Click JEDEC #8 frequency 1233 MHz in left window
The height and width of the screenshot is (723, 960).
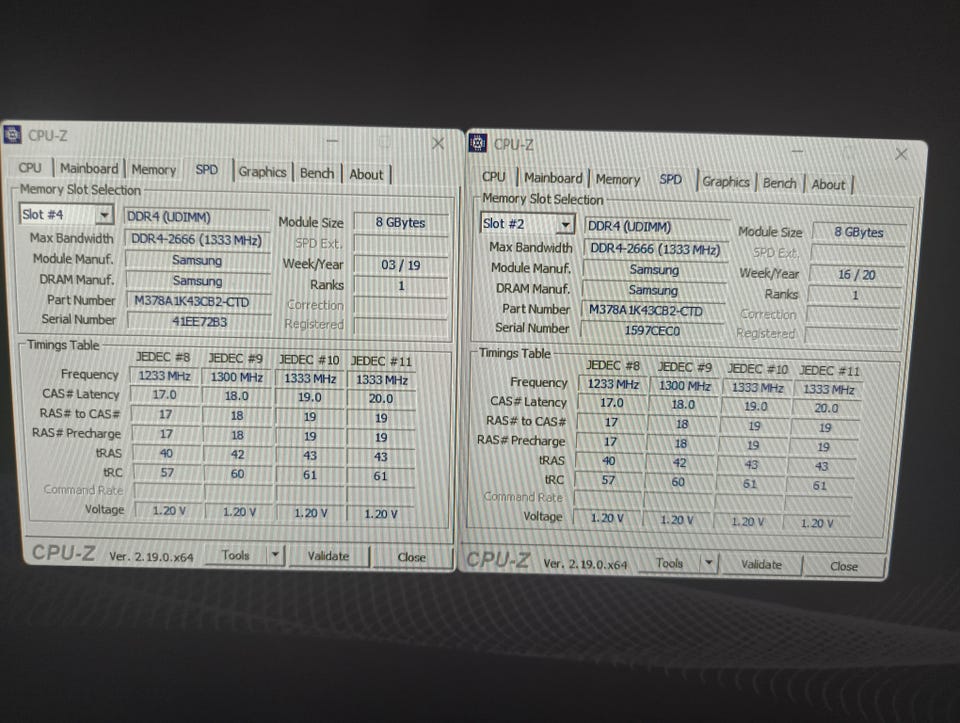click(165, 376)
